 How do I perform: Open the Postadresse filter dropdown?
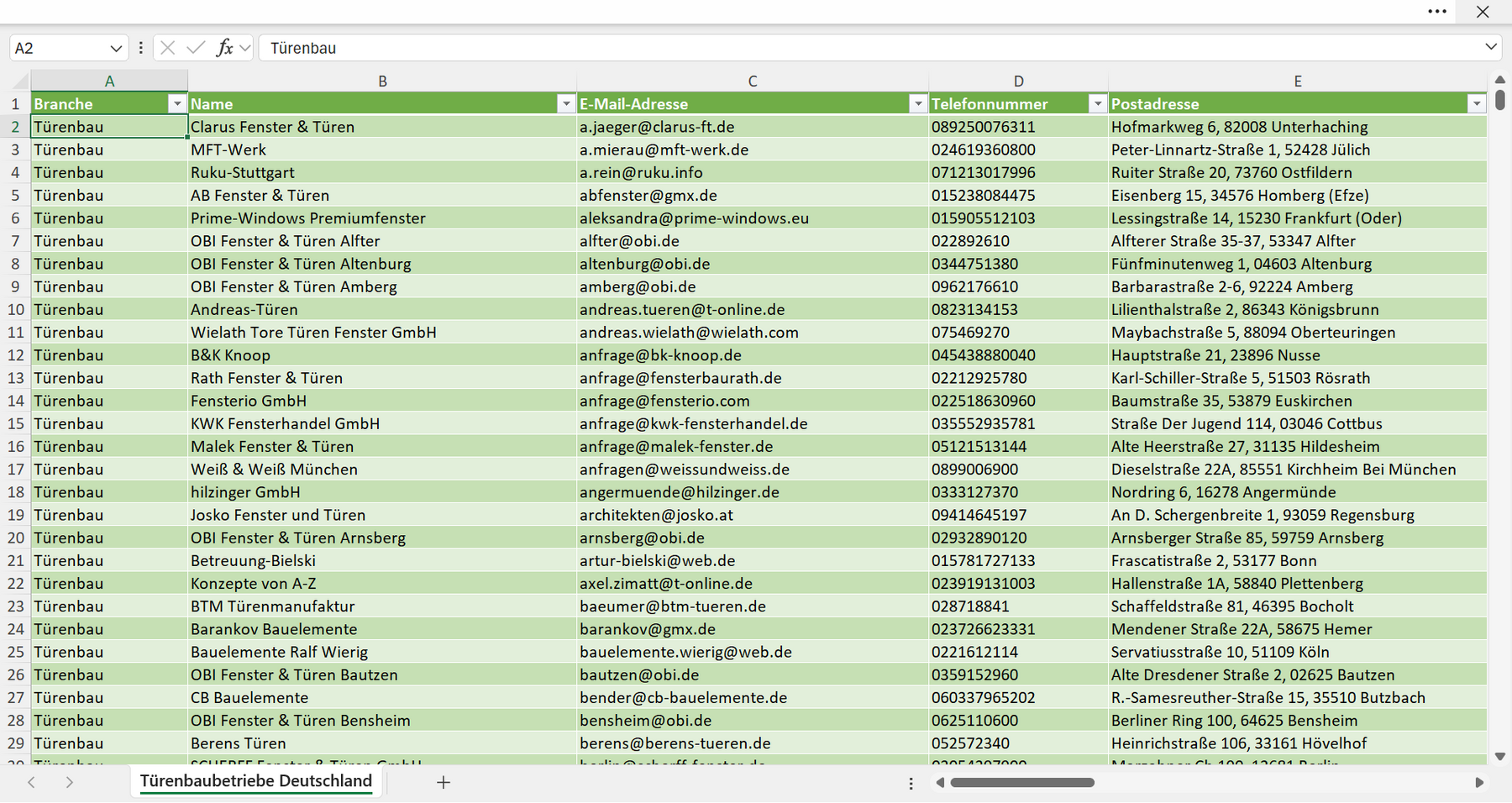click(1477, 103)
